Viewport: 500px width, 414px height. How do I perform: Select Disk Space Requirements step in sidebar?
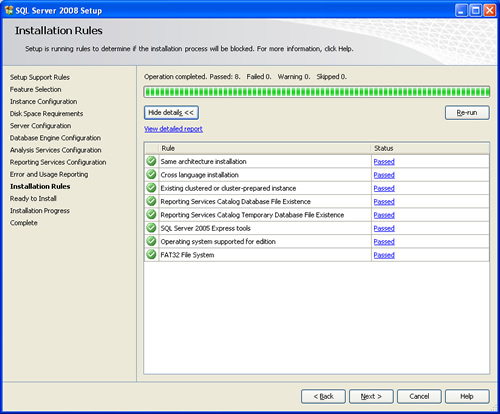click(46, 114)
